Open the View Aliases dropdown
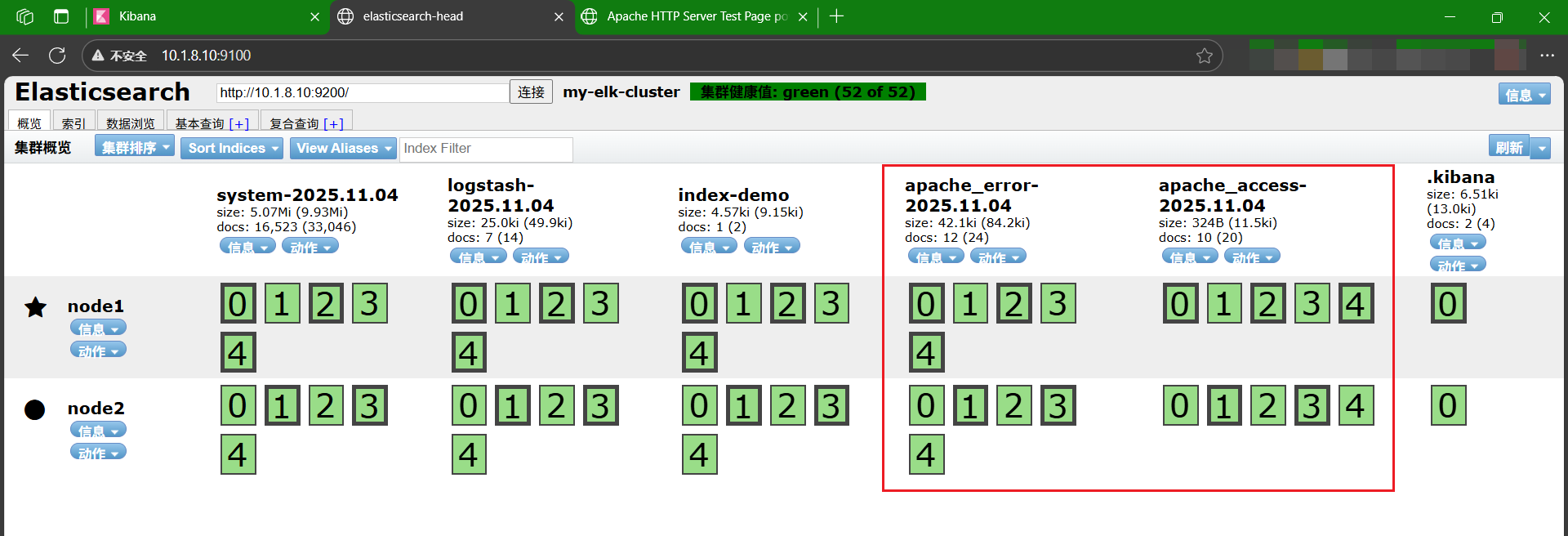Viewport: 1568px width, 536px height. coord(343,148)
